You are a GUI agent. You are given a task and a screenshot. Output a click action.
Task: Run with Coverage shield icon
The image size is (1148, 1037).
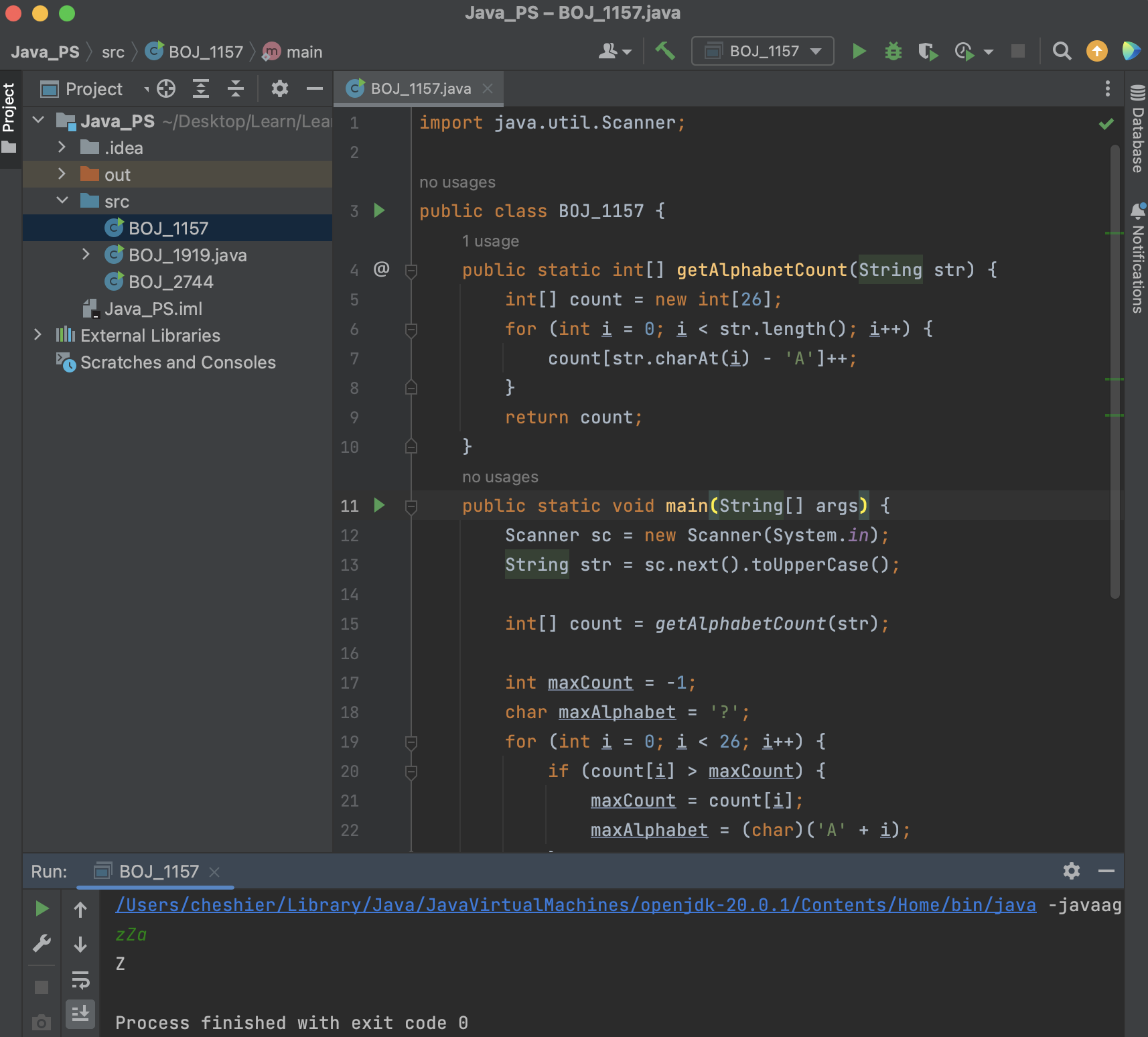(928, 51)
